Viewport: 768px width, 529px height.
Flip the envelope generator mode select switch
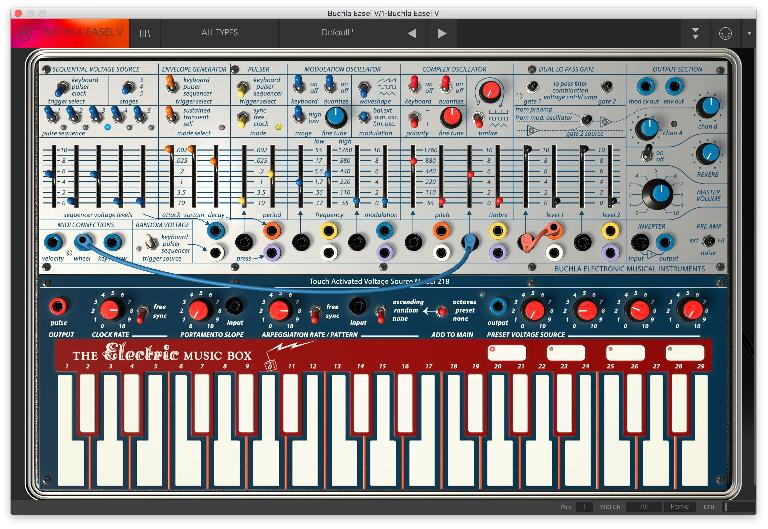(171, 114)
